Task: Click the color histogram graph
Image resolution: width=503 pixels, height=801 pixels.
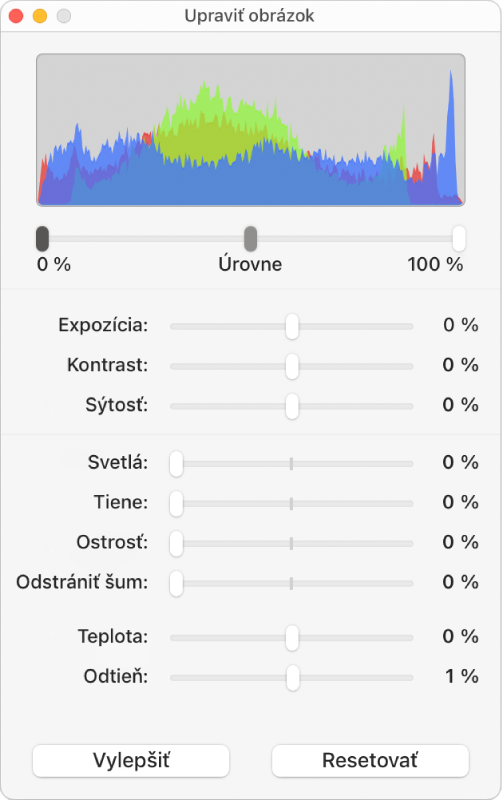Action: point(251,130)
